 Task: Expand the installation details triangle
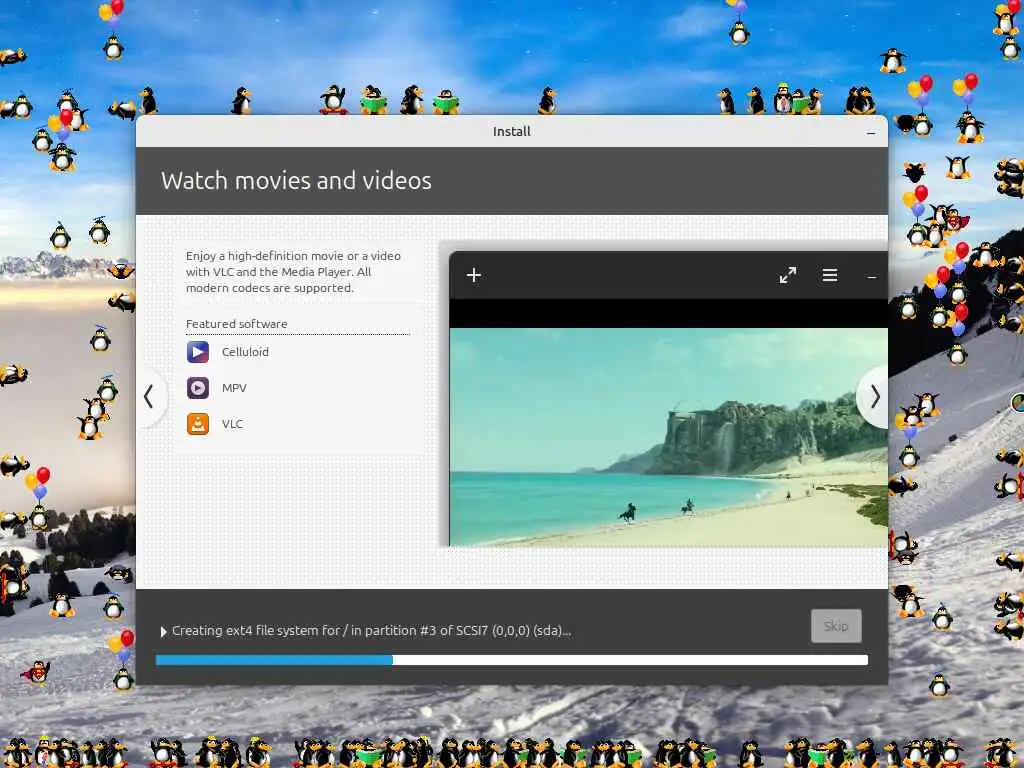click(x=163, y=632)
